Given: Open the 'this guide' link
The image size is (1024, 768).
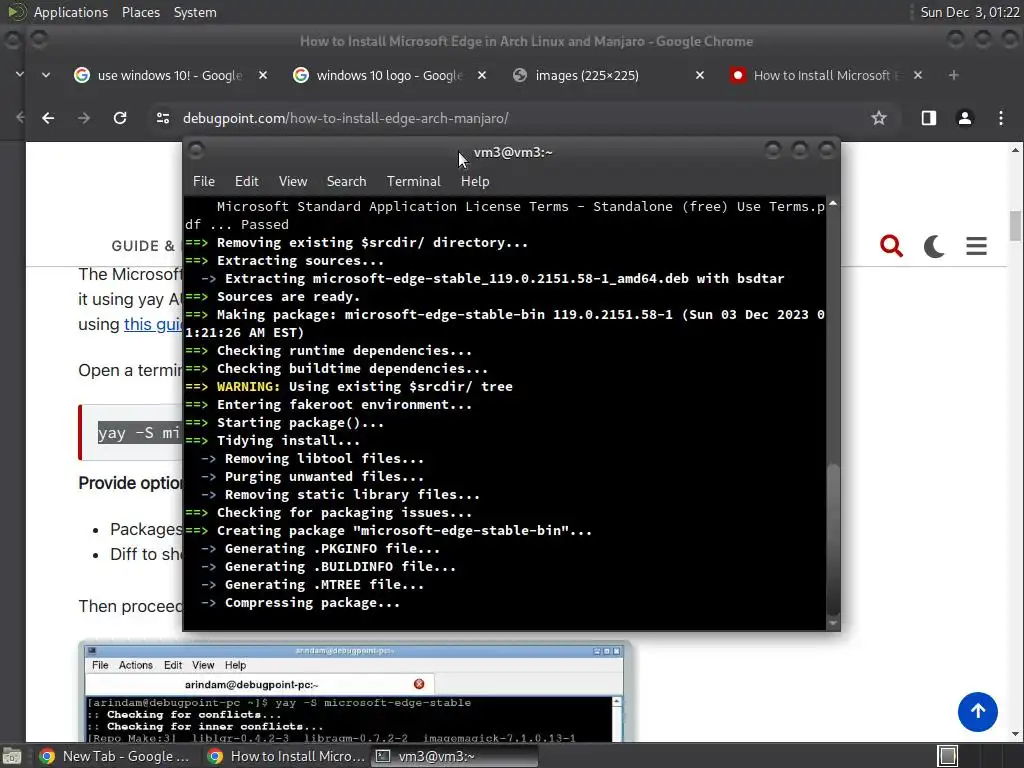Looking at the screenshot, I should coord(153,325).
